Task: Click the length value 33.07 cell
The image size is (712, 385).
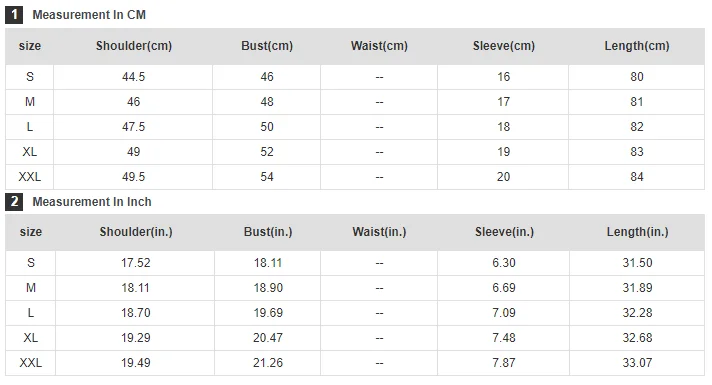Action: tap(637, 363)
